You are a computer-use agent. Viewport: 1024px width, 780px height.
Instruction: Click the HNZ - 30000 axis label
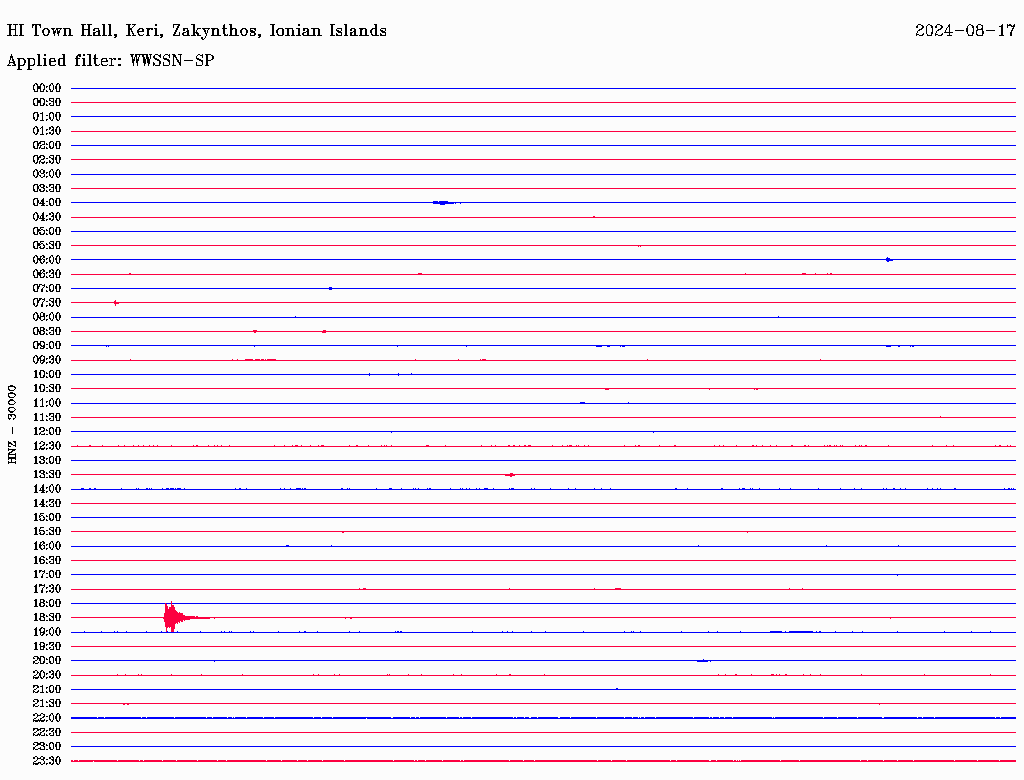[x=12, y=424]
